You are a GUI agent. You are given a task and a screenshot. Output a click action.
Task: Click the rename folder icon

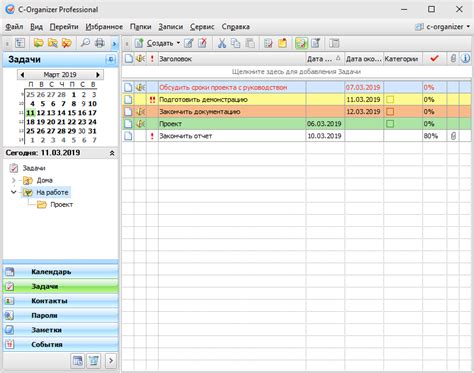53,43
